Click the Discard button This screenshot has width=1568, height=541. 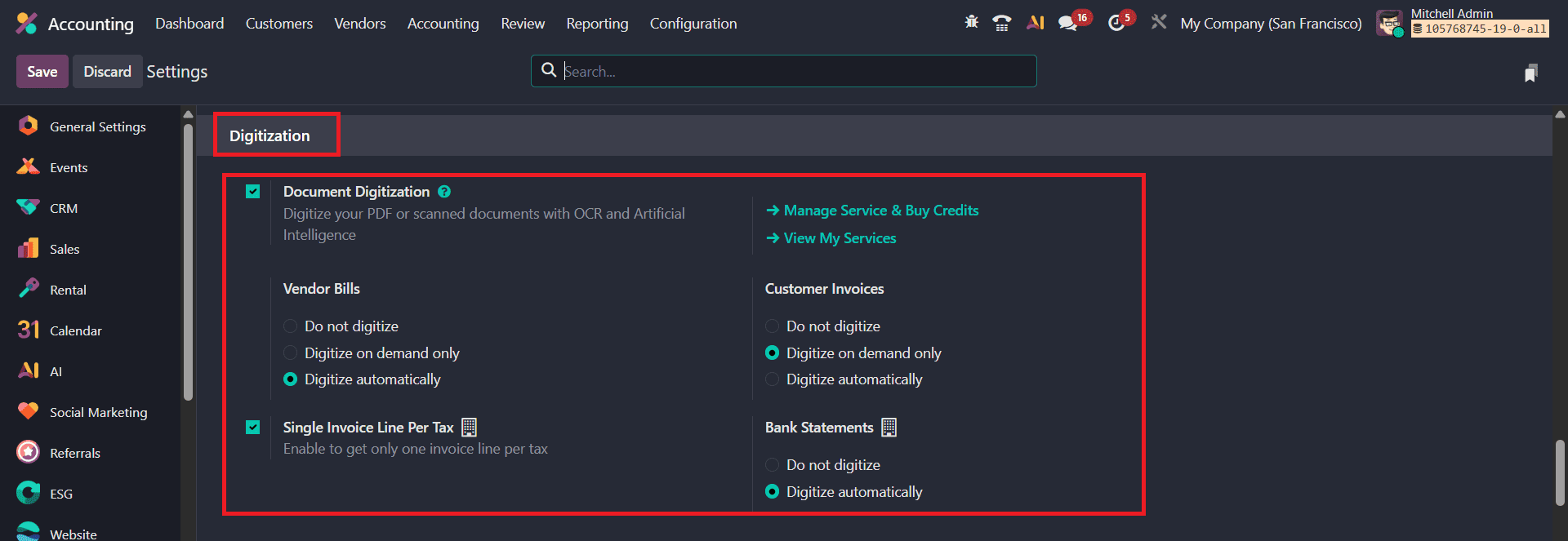coord(107,72)
